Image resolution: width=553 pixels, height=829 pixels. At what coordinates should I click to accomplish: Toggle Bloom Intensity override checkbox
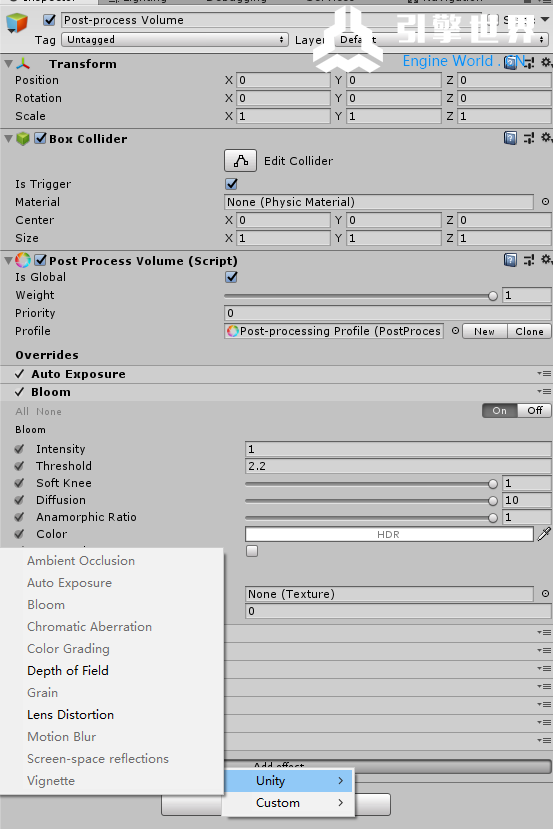20,449
